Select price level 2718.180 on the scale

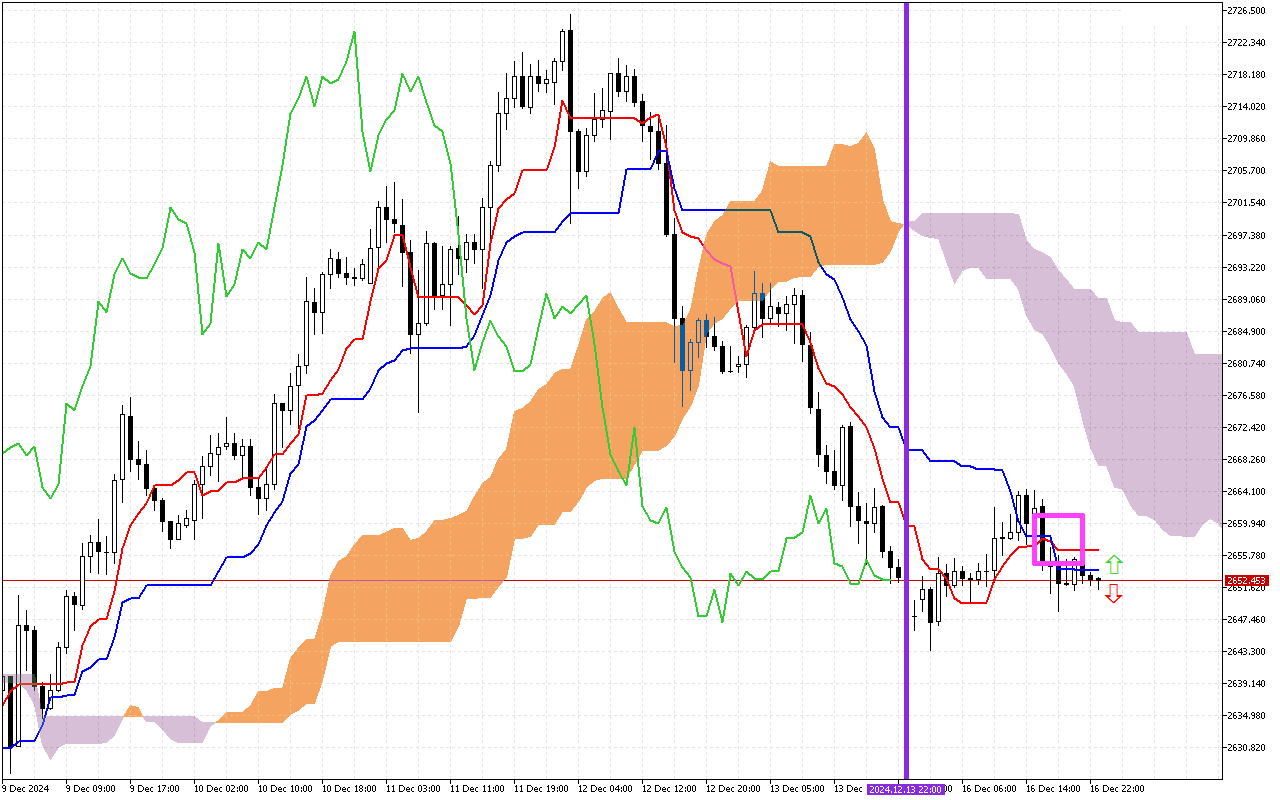tap(1247, 74)
